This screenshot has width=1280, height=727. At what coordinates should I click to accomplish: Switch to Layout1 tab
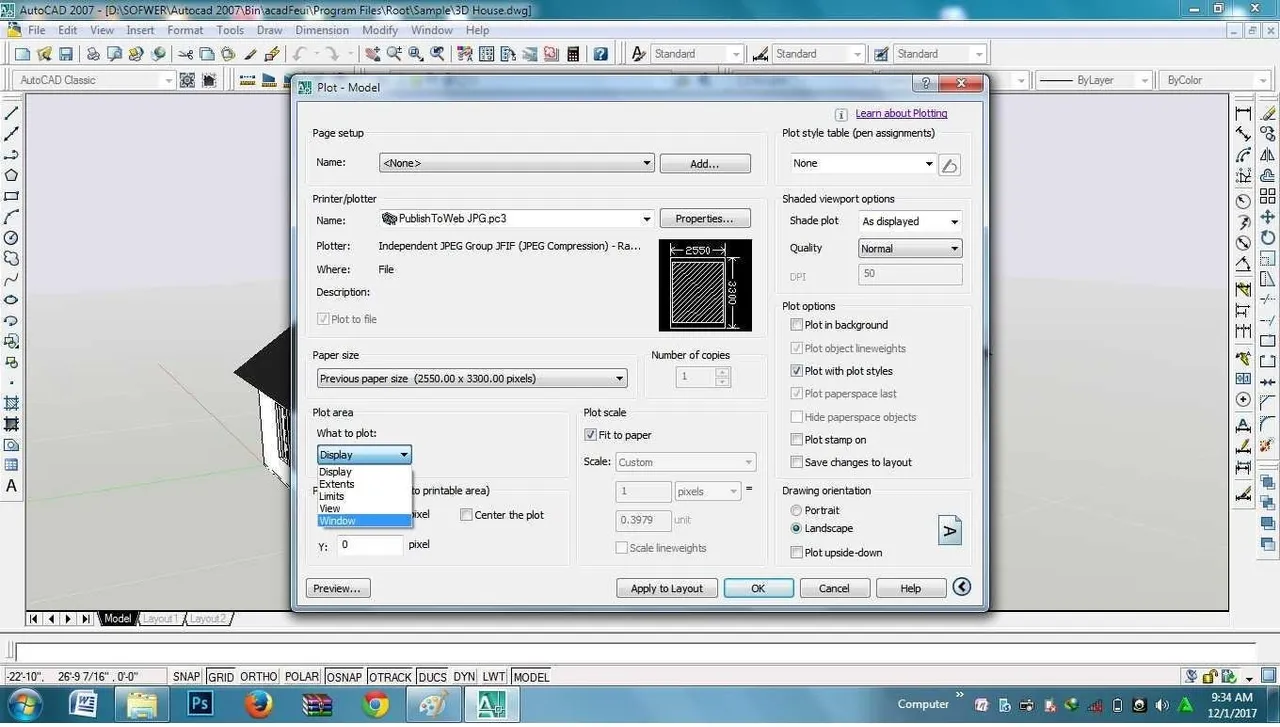tap(160, 619)
